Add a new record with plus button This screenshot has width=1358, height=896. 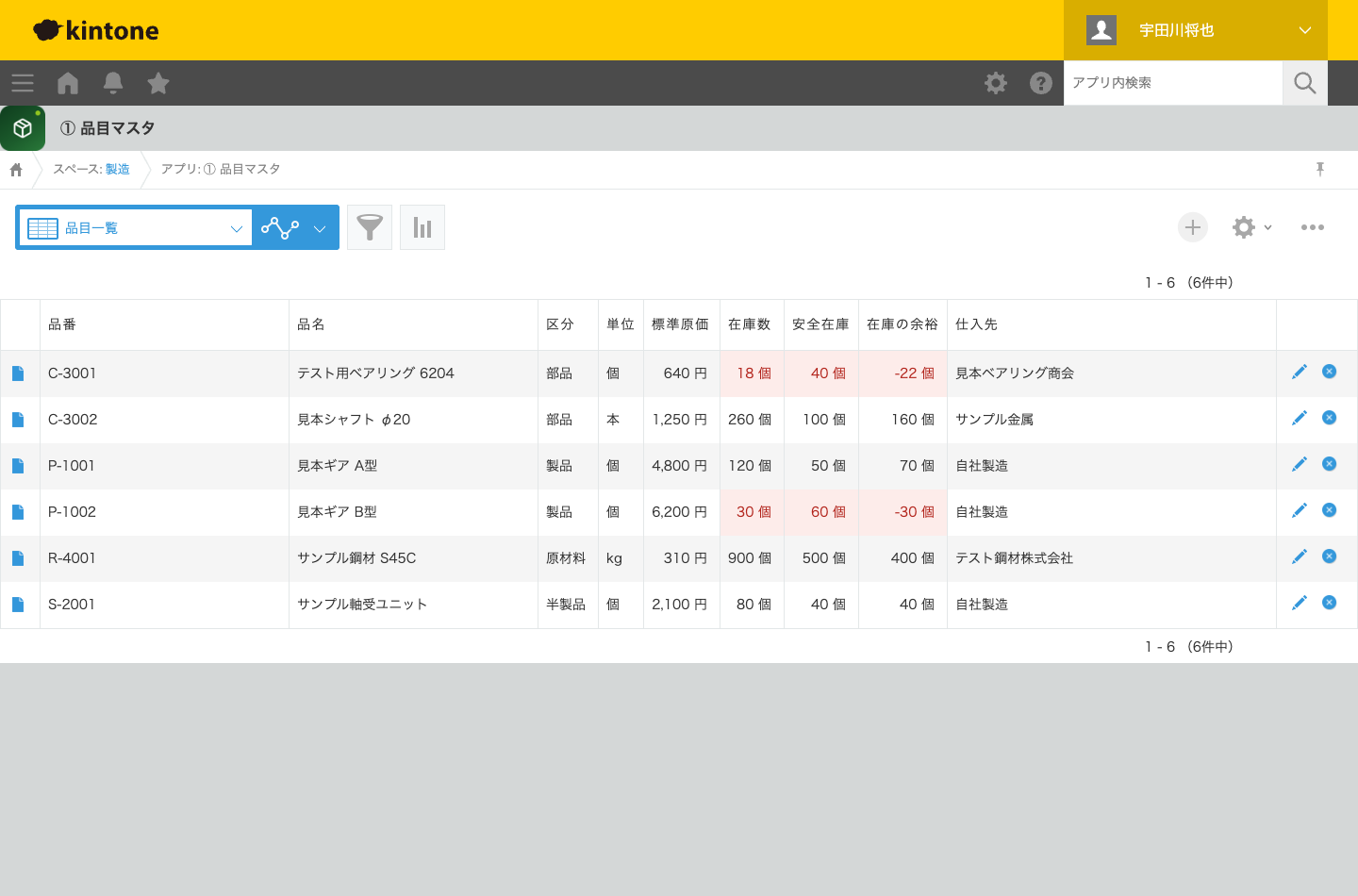pyautogui.click(x=1193, y=227)
